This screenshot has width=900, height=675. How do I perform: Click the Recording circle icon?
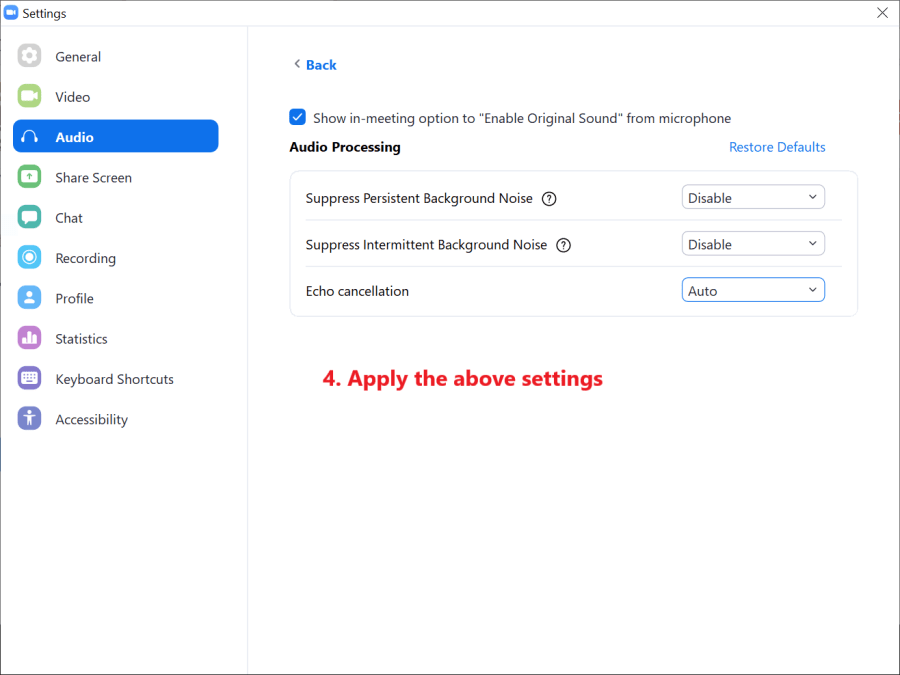[30, 258]
